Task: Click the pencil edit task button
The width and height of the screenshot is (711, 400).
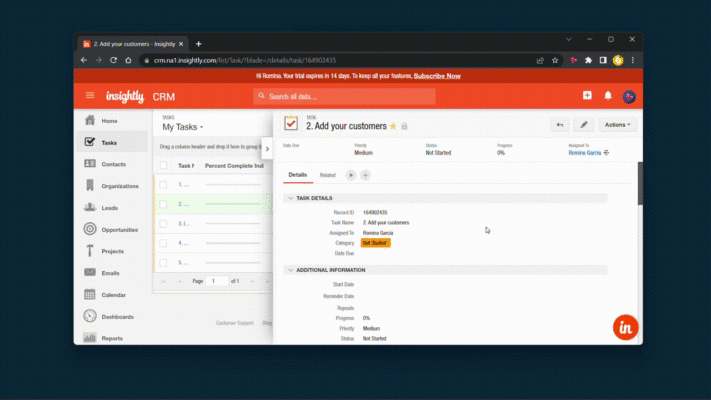Action: tap(584, 125)
